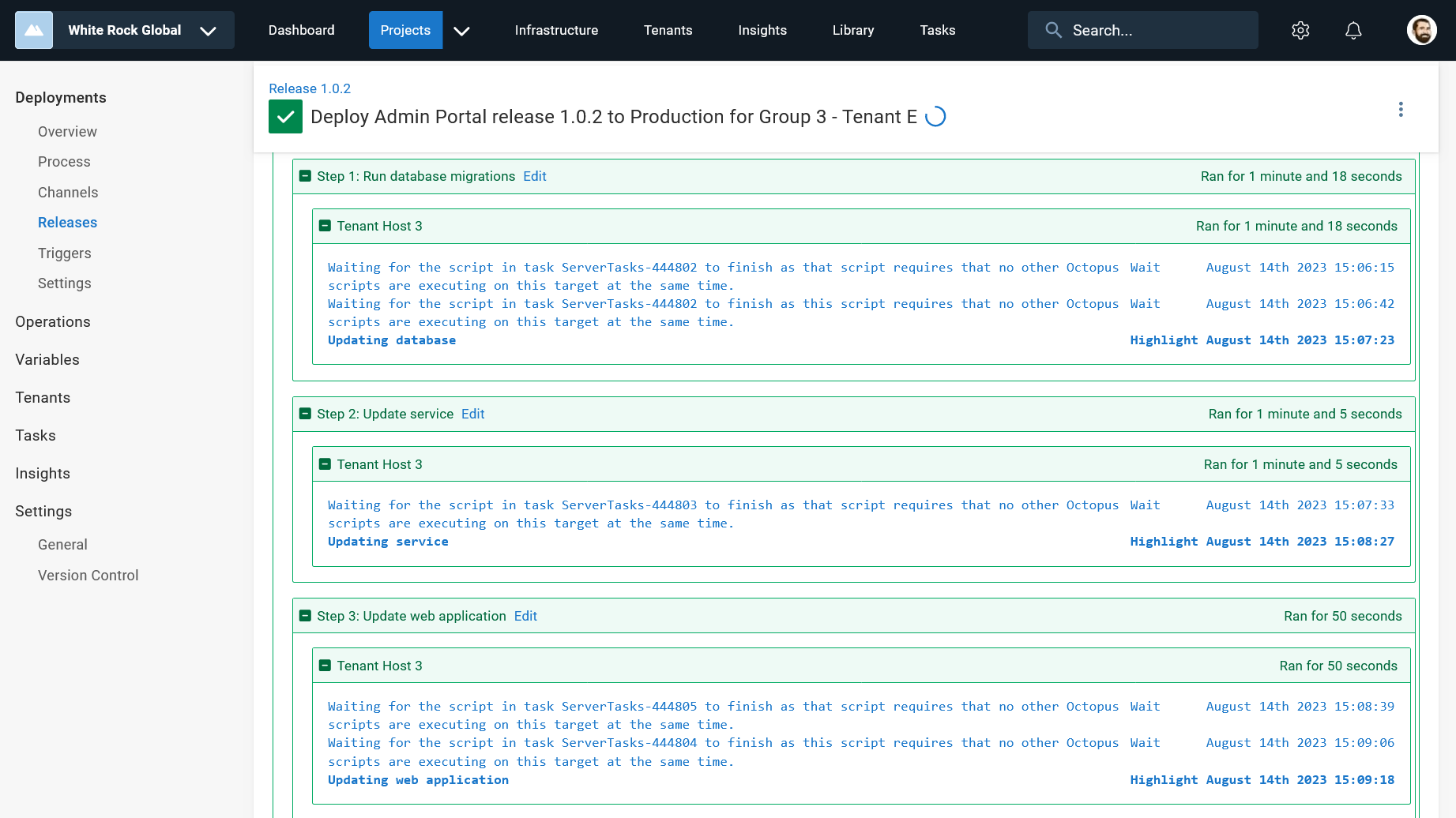1456x818 pixels.
Task: Open the three-dot overflow menu
Action: pos(1400,109)
